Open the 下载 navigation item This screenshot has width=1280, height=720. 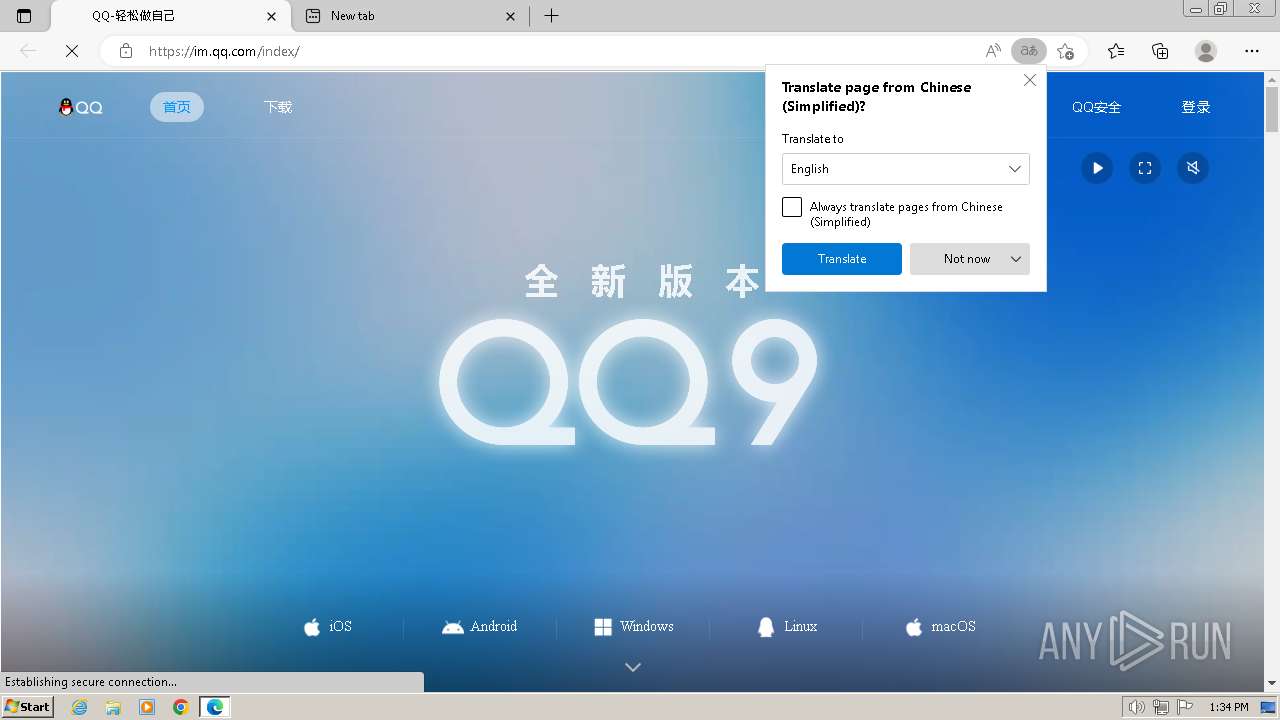278,107
